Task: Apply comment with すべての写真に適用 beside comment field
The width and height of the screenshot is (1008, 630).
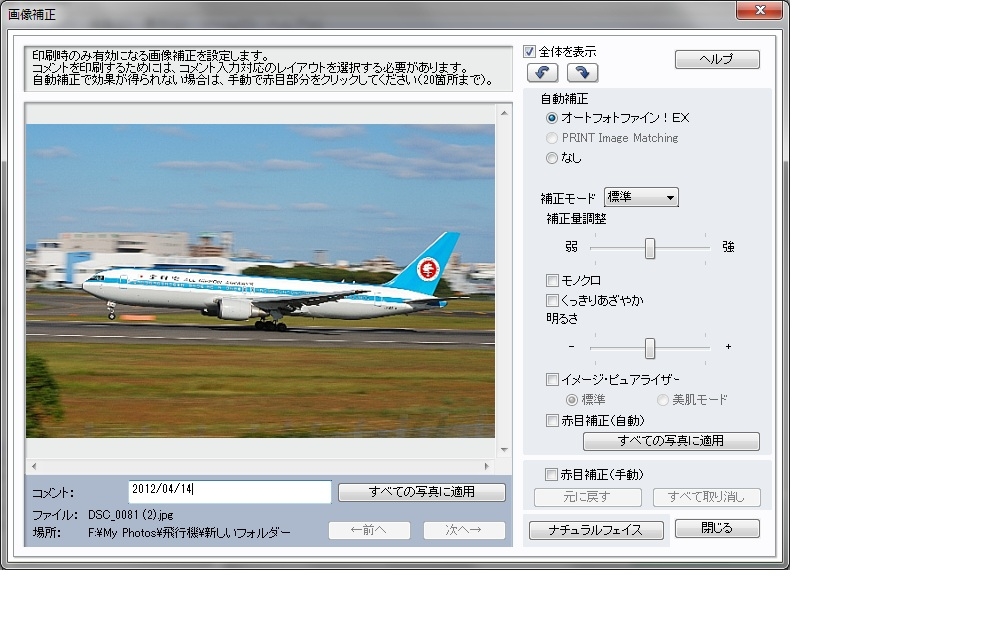Action: (x=422, y=492)
